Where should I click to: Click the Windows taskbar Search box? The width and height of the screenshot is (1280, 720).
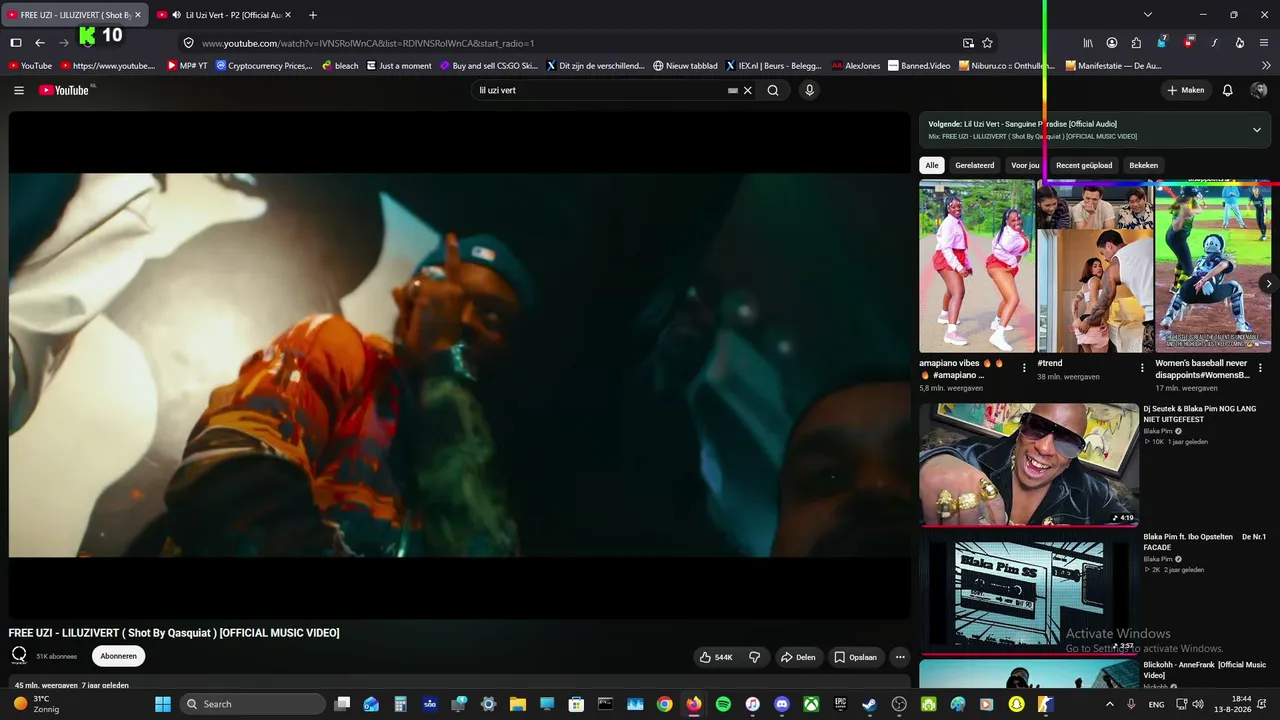point(253,704)
